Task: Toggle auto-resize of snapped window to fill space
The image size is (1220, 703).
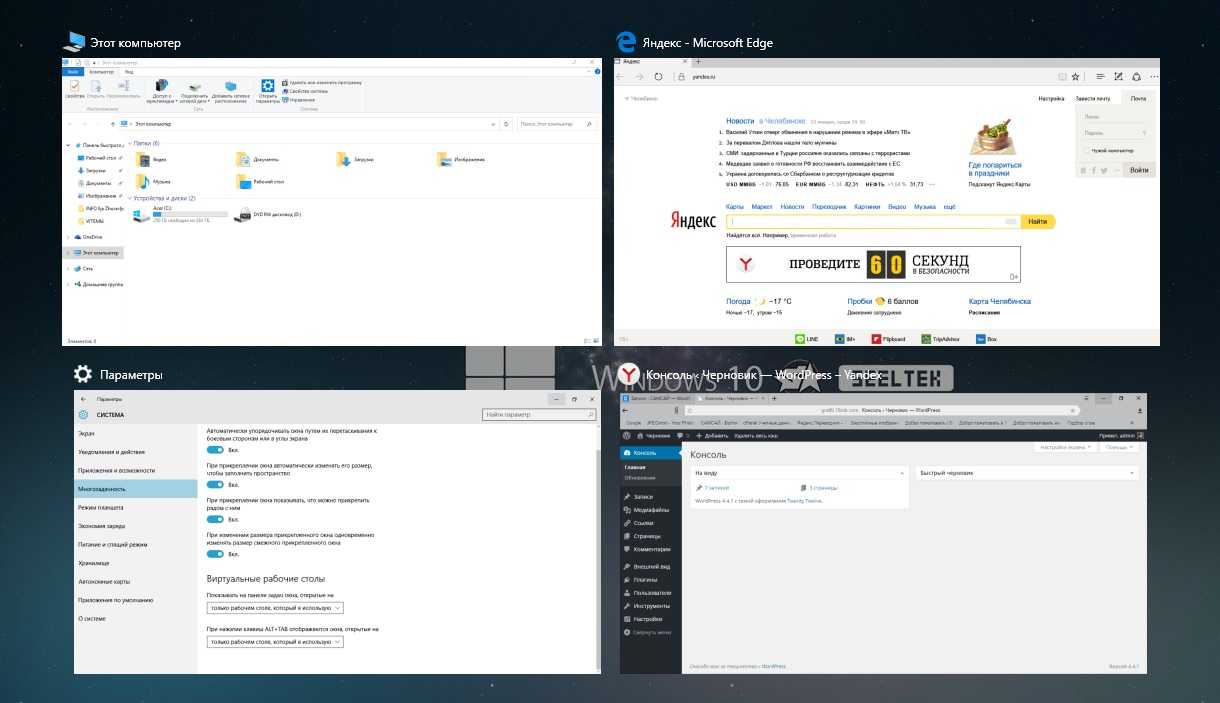Action: click(x=214, y=484)
